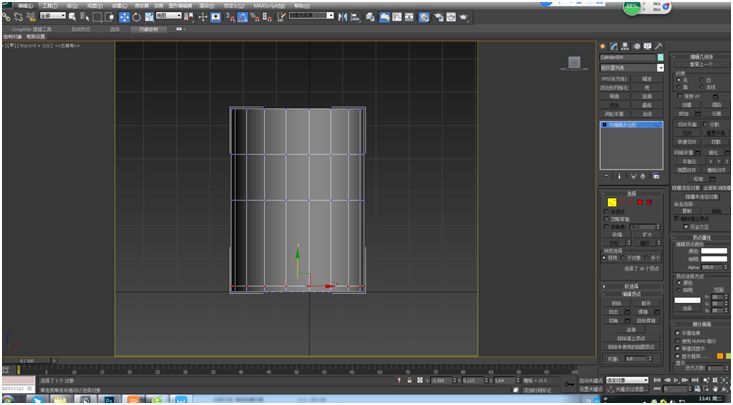Choose the Select Object arrow tool
The height and width of the screenshot is (405, 733).
72,17
